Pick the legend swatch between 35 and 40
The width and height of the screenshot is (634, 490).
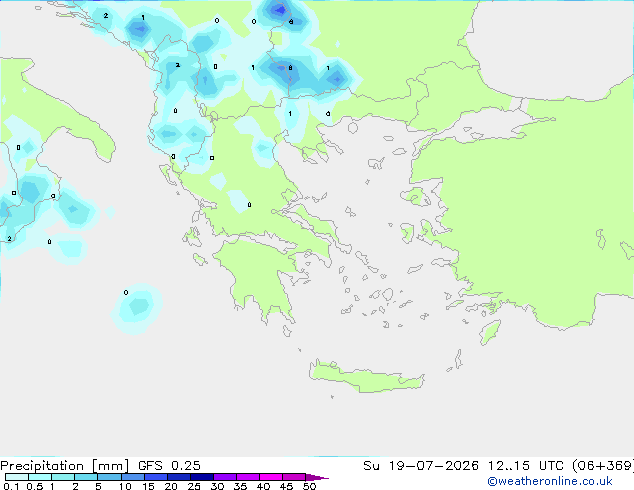248,477
